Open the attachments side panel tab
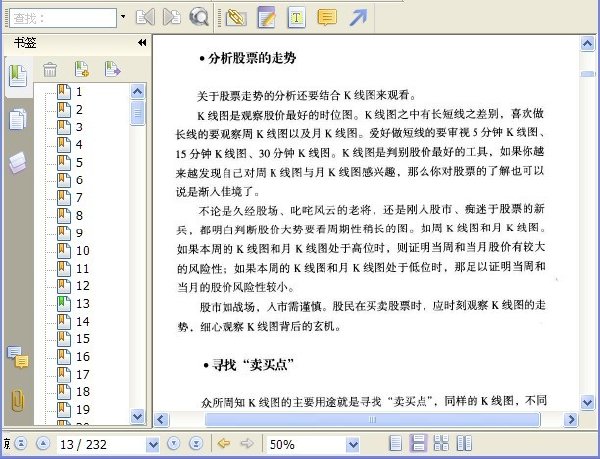Image resolution: width=600 pixels, height=459 pixels. click(x=18, y=400)
